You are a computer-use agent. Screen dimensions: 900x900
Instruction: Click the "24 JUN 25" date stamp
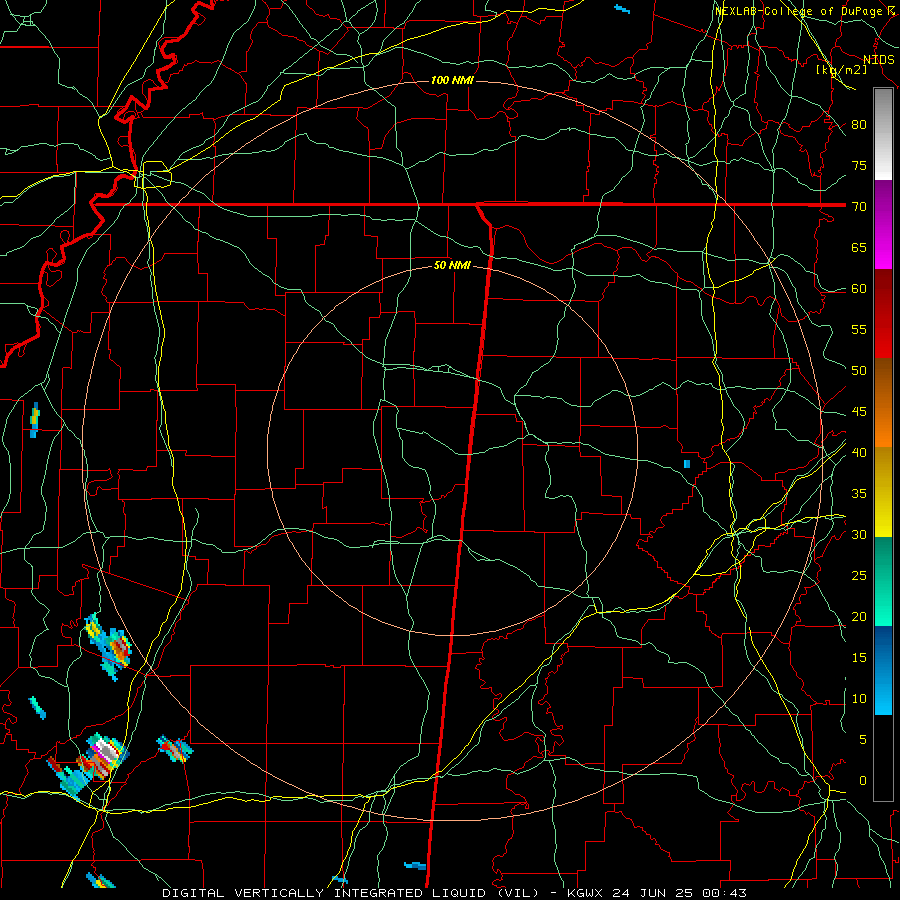coord(653,893)
